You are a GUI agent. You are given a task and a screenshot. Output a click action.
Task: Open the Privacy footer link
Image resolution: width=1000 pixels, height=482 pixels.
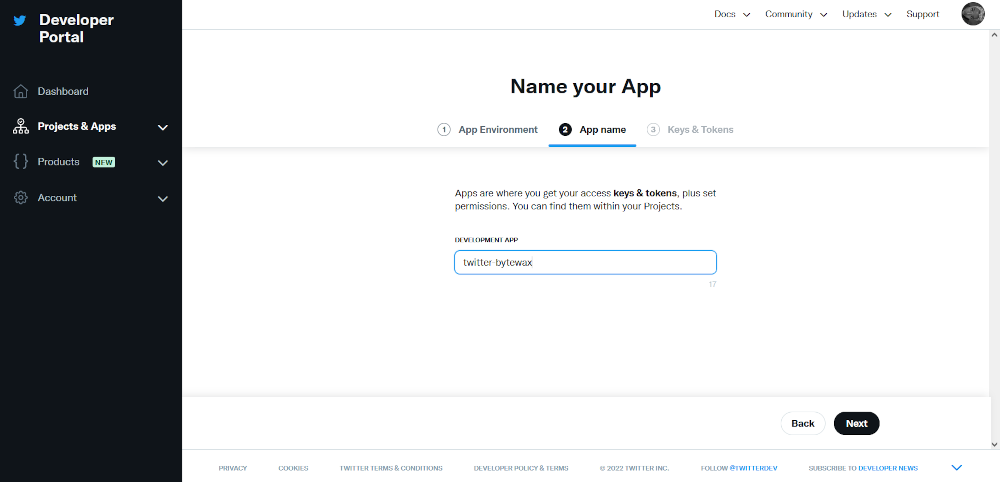(x=233, y=468)
